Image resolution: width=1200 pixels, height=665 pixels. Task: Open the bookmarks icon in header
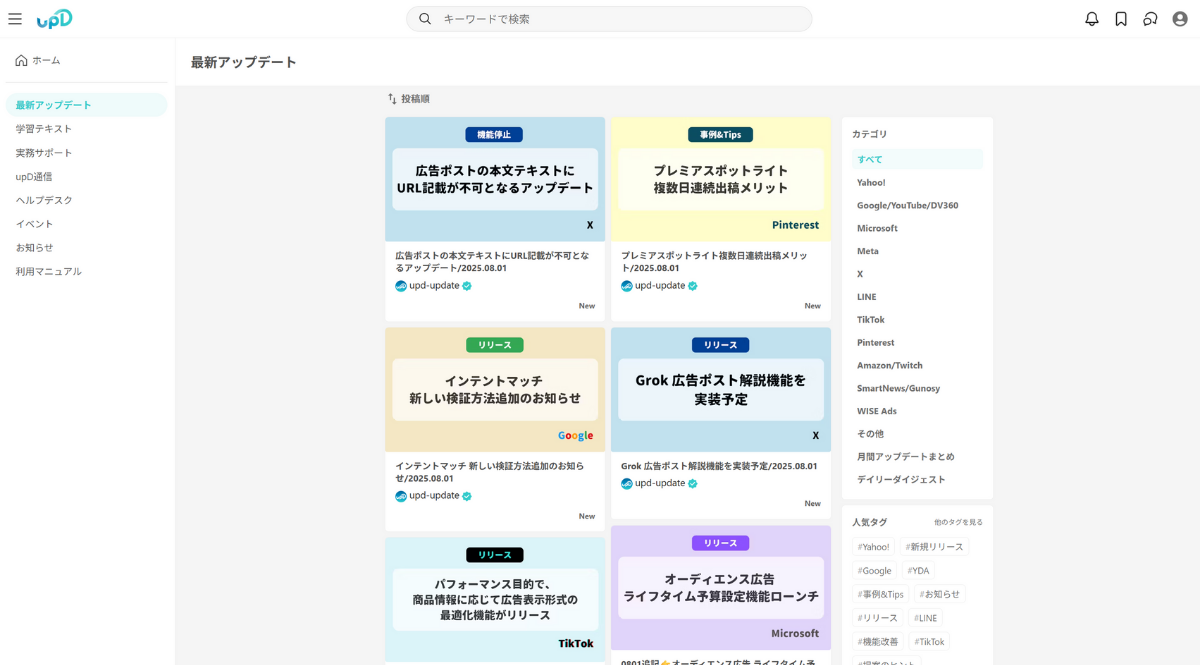pos(1121,19)
